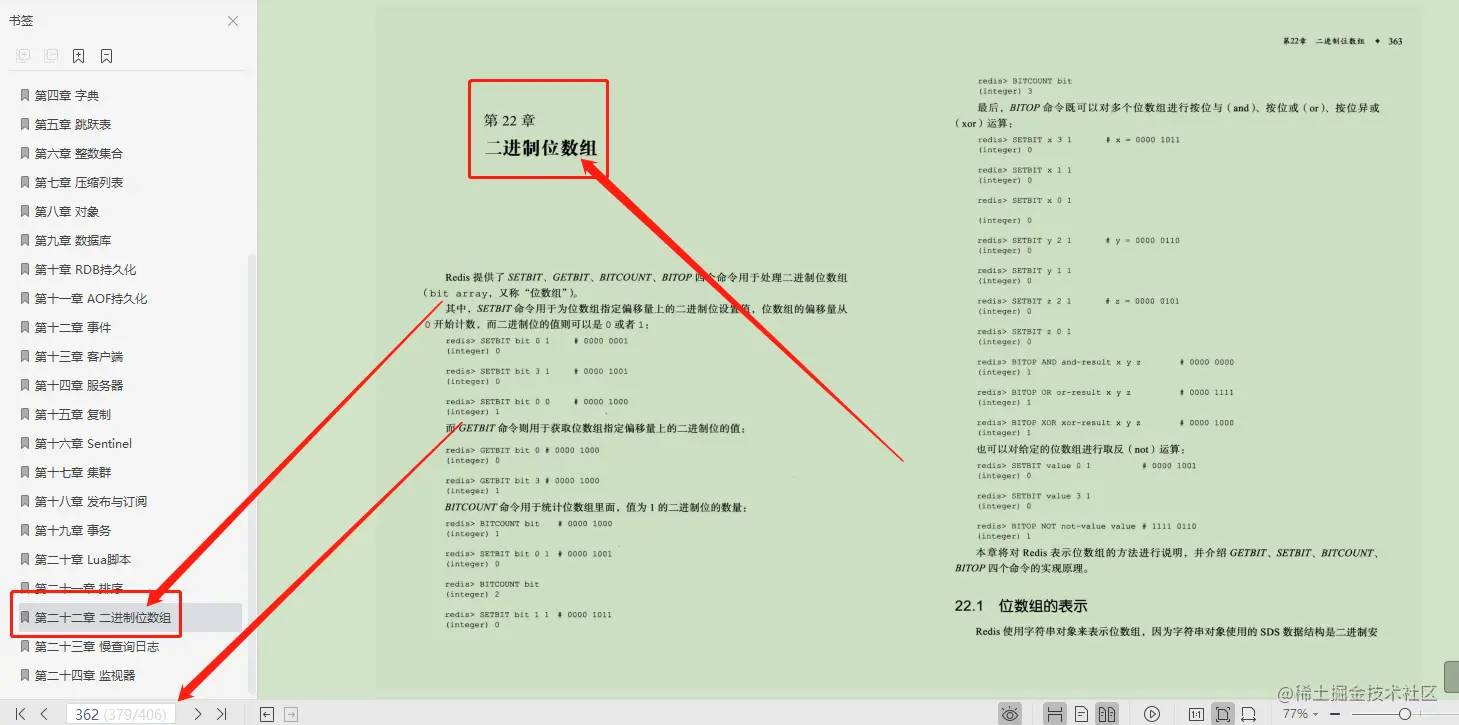Switch to two-page view
This screenshot has height=725, width=1459.
(x=1106, y=714)
